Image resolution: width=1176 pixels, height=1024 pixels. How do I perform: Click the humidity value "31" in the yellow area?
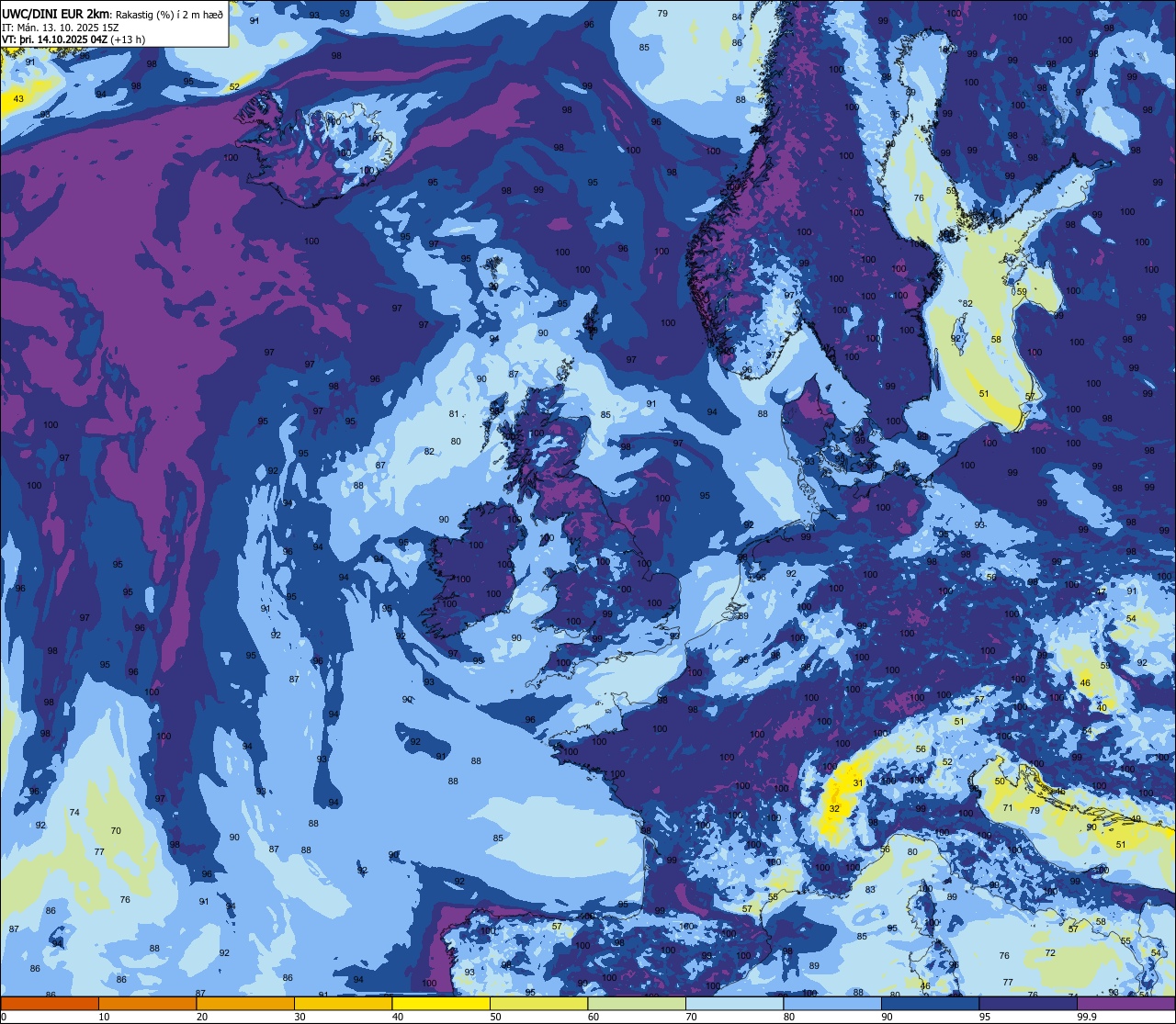[857, 783]
